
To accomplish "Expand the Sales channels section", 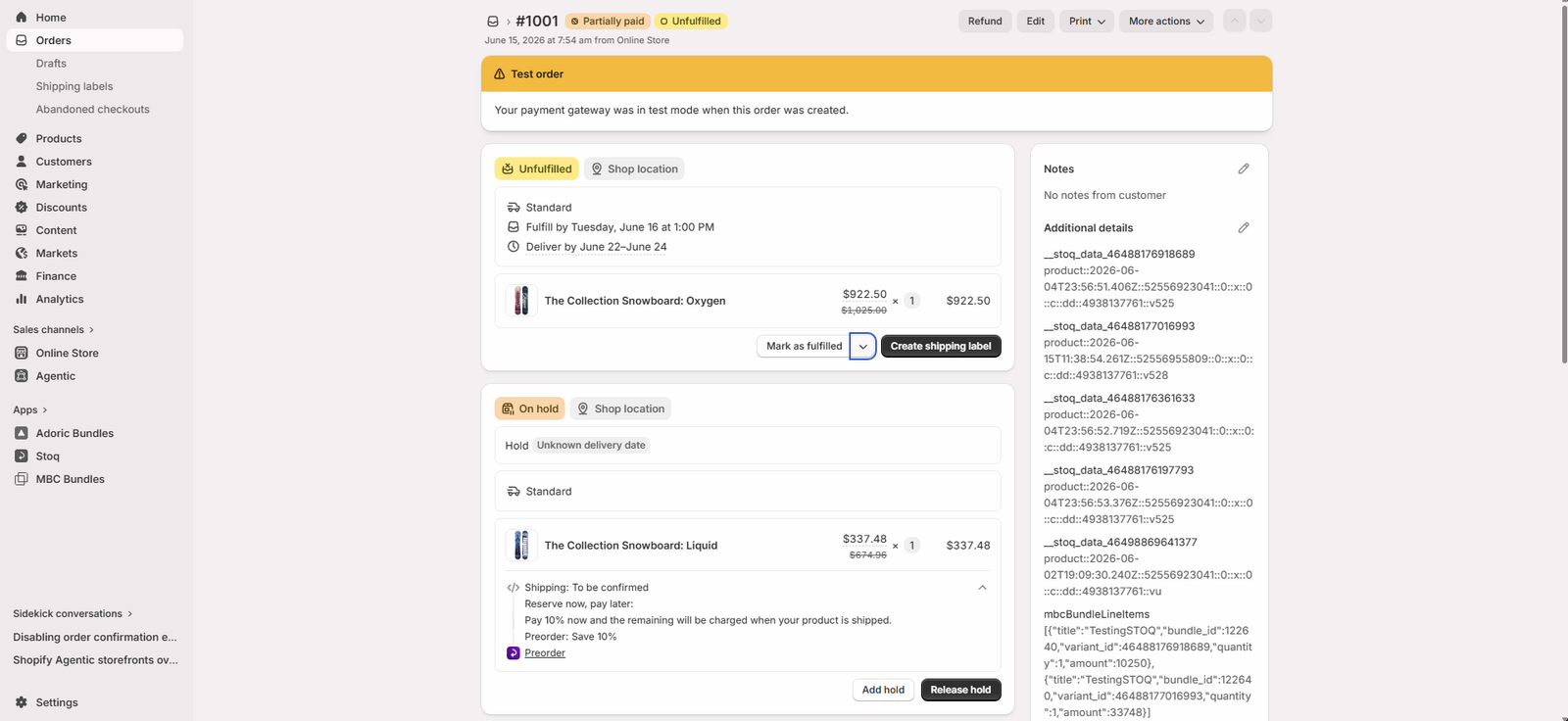I will (x=53, y=330).
